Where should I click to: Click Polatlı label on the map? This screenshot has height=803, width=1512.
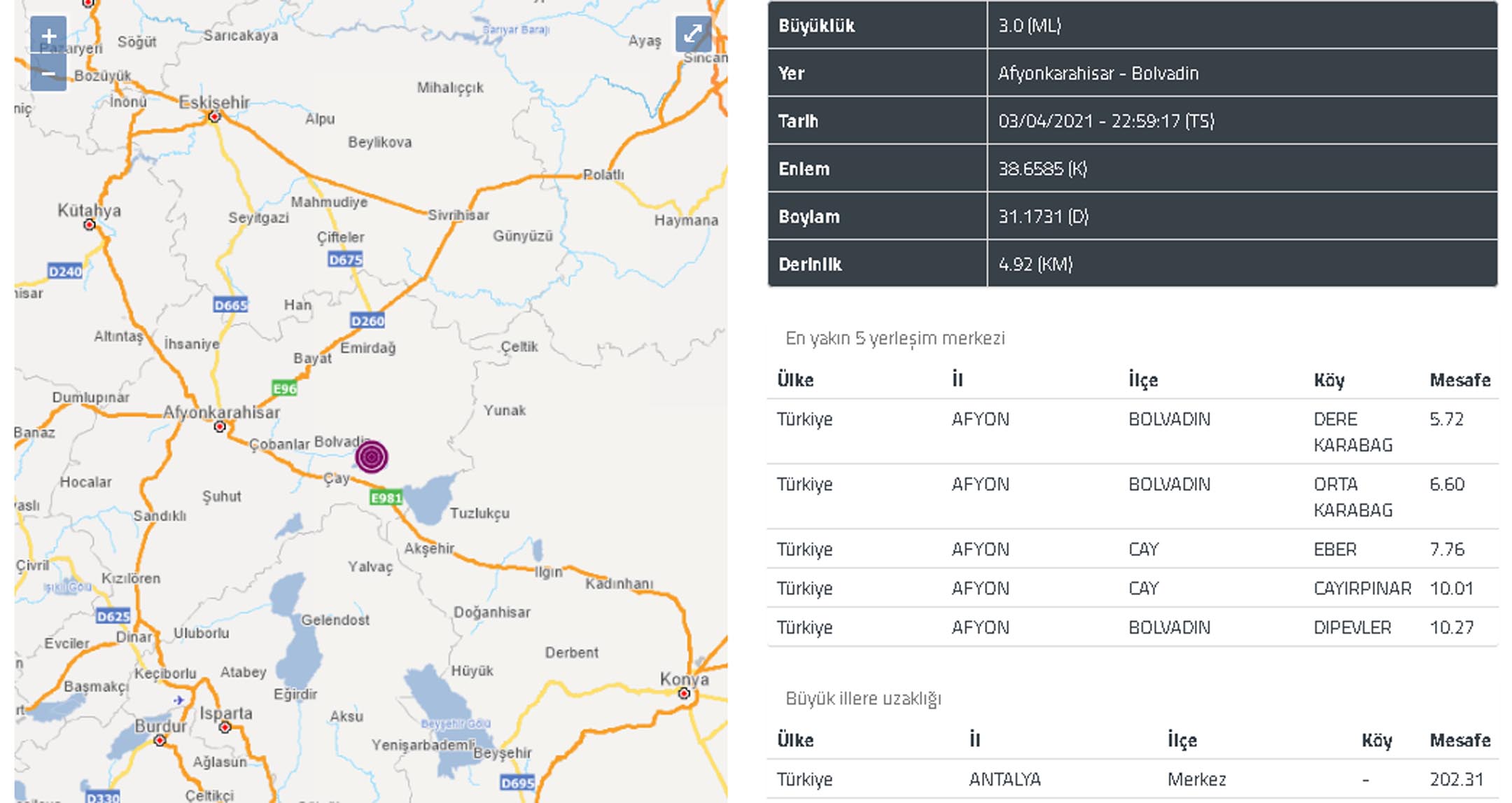click(603, 174)
